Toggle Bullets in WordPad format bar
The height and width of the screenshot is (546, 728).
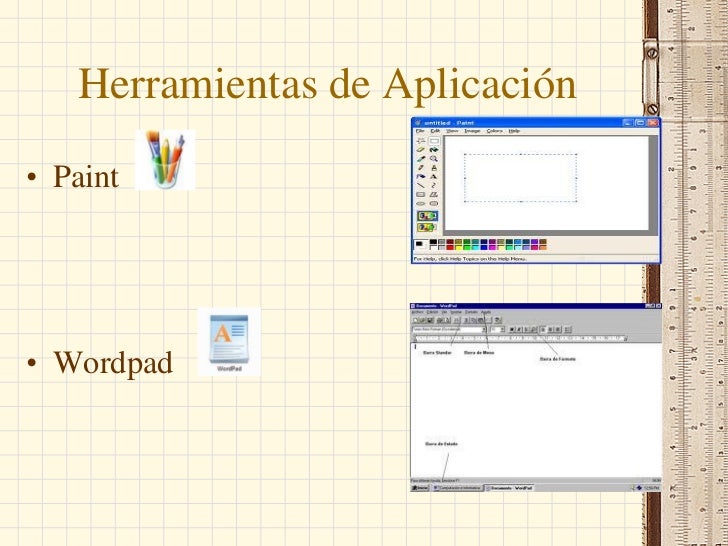pyautogui.click(x=568, y=330)
